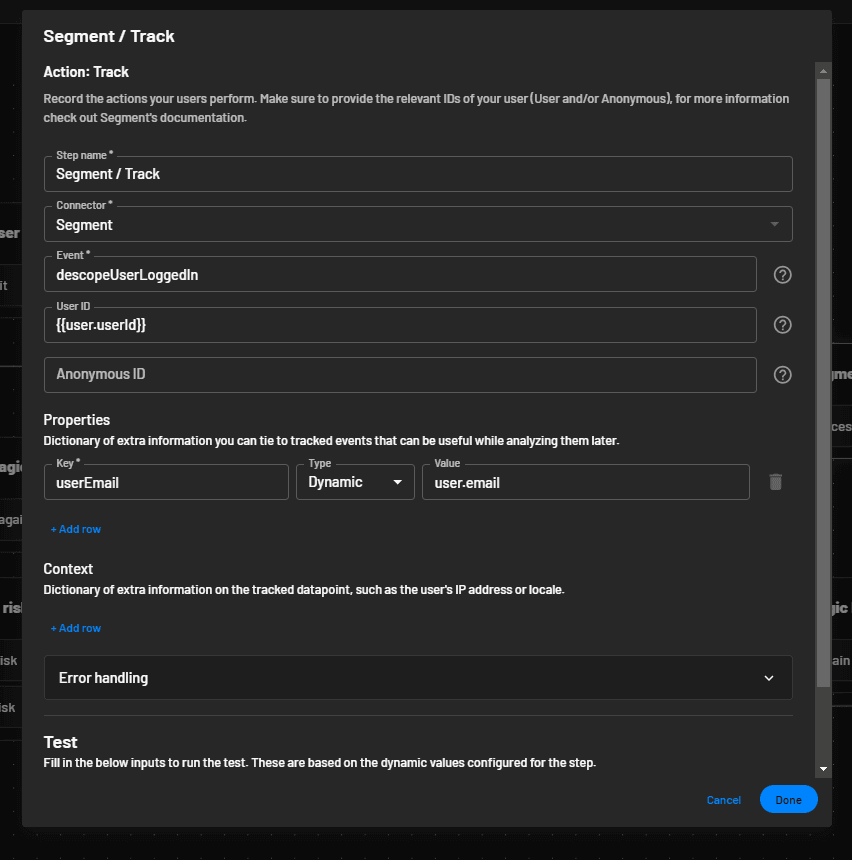
Task: Open help for the Event field
Action: 782,274
